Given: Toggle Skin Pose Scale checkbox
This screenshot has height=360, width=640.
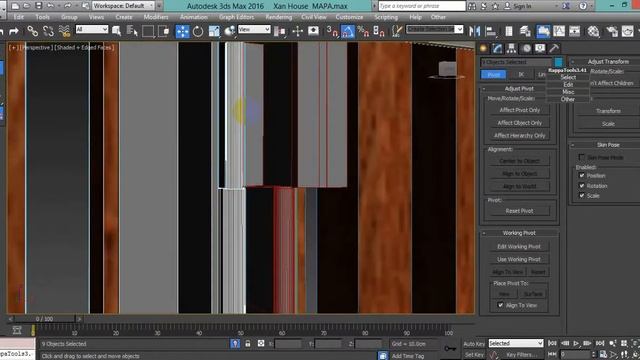Looking at the screenshot, I should click(582, 196).
